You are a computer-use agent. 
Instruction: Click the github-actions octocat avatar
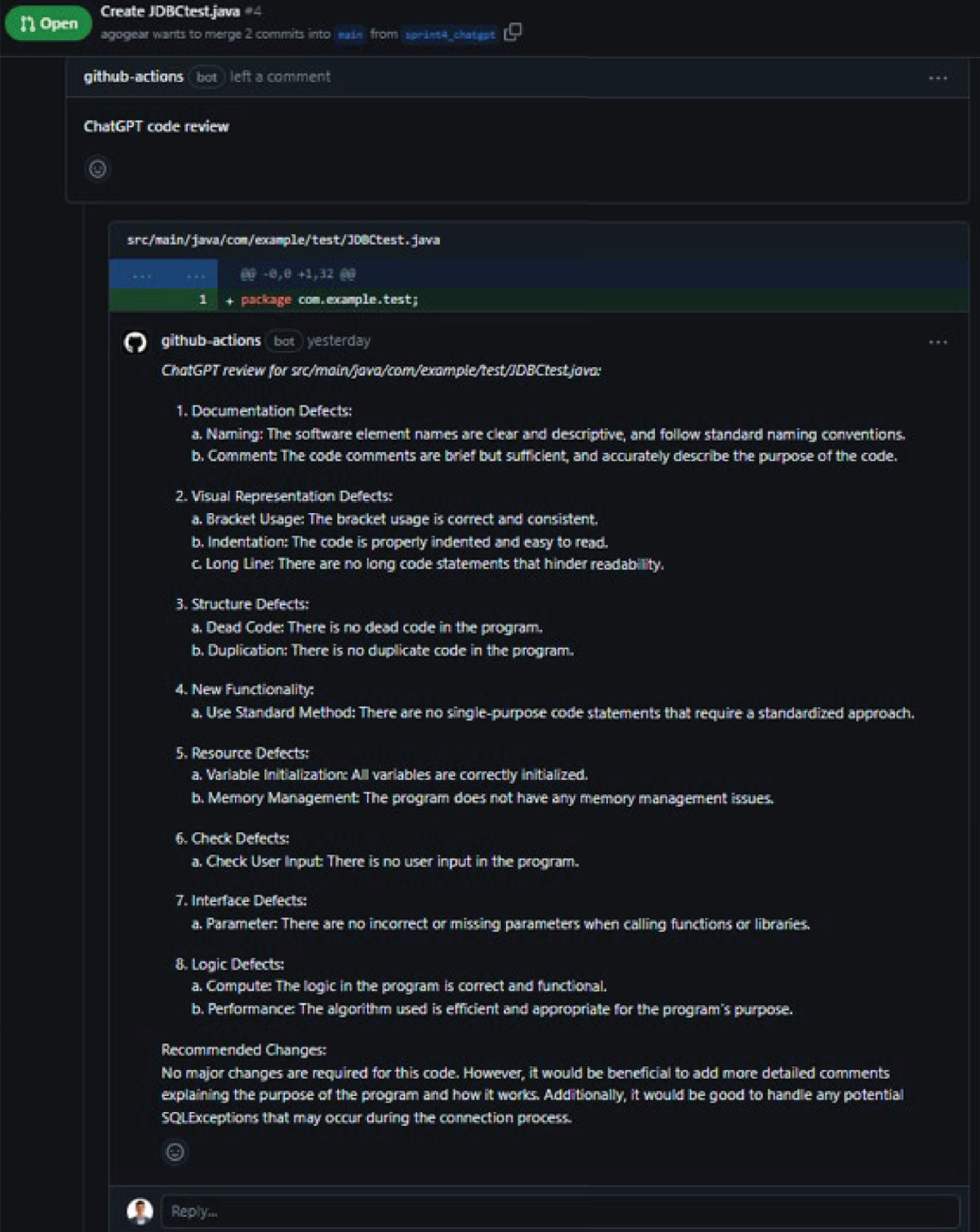[135, 343]
